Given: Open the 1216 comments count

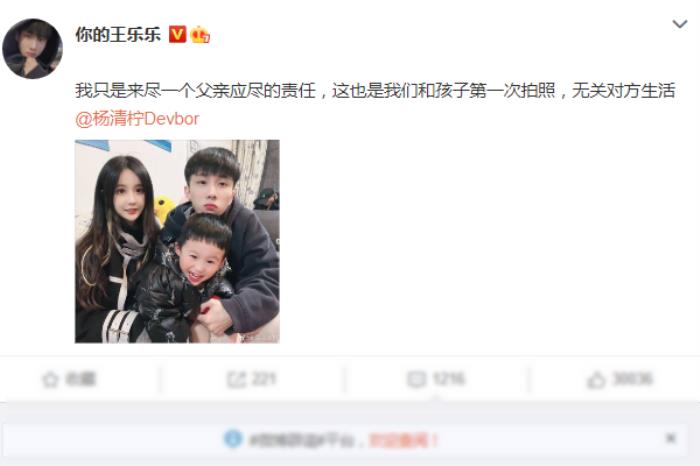Looking at the screenshot, I should [x=449, y=379].
